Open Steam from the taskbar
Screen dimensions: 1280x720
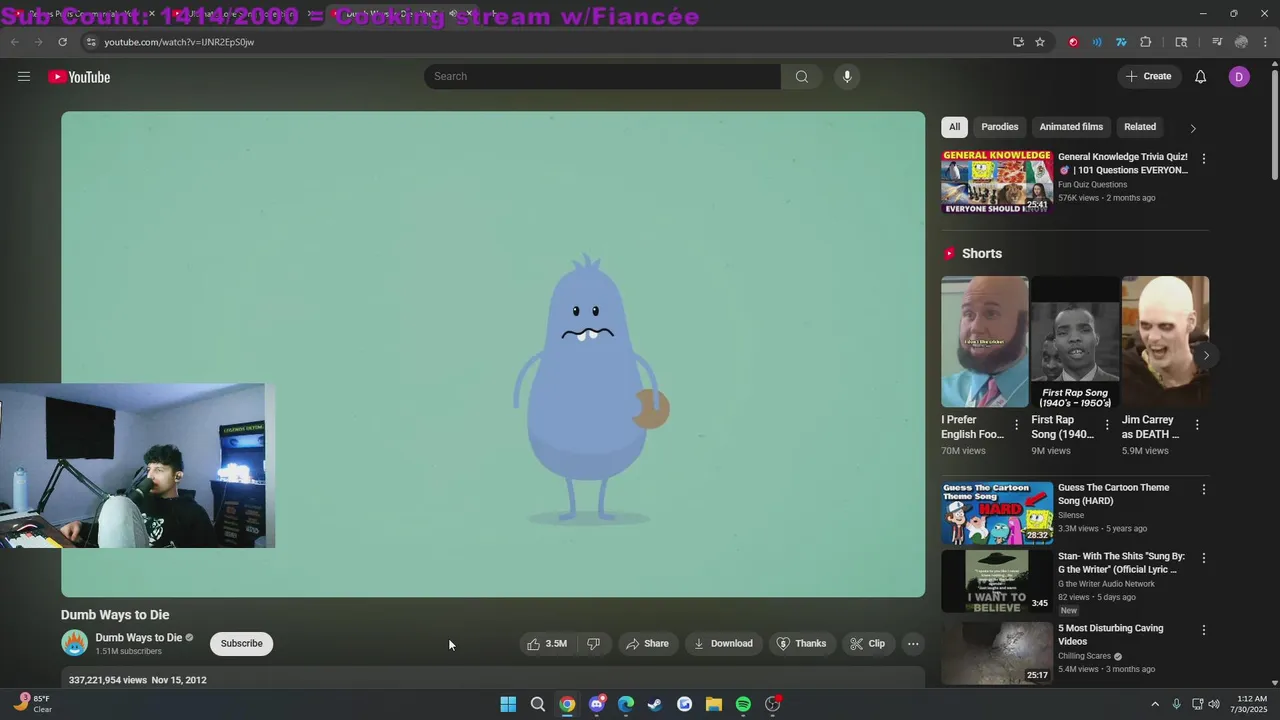(655, 705)
